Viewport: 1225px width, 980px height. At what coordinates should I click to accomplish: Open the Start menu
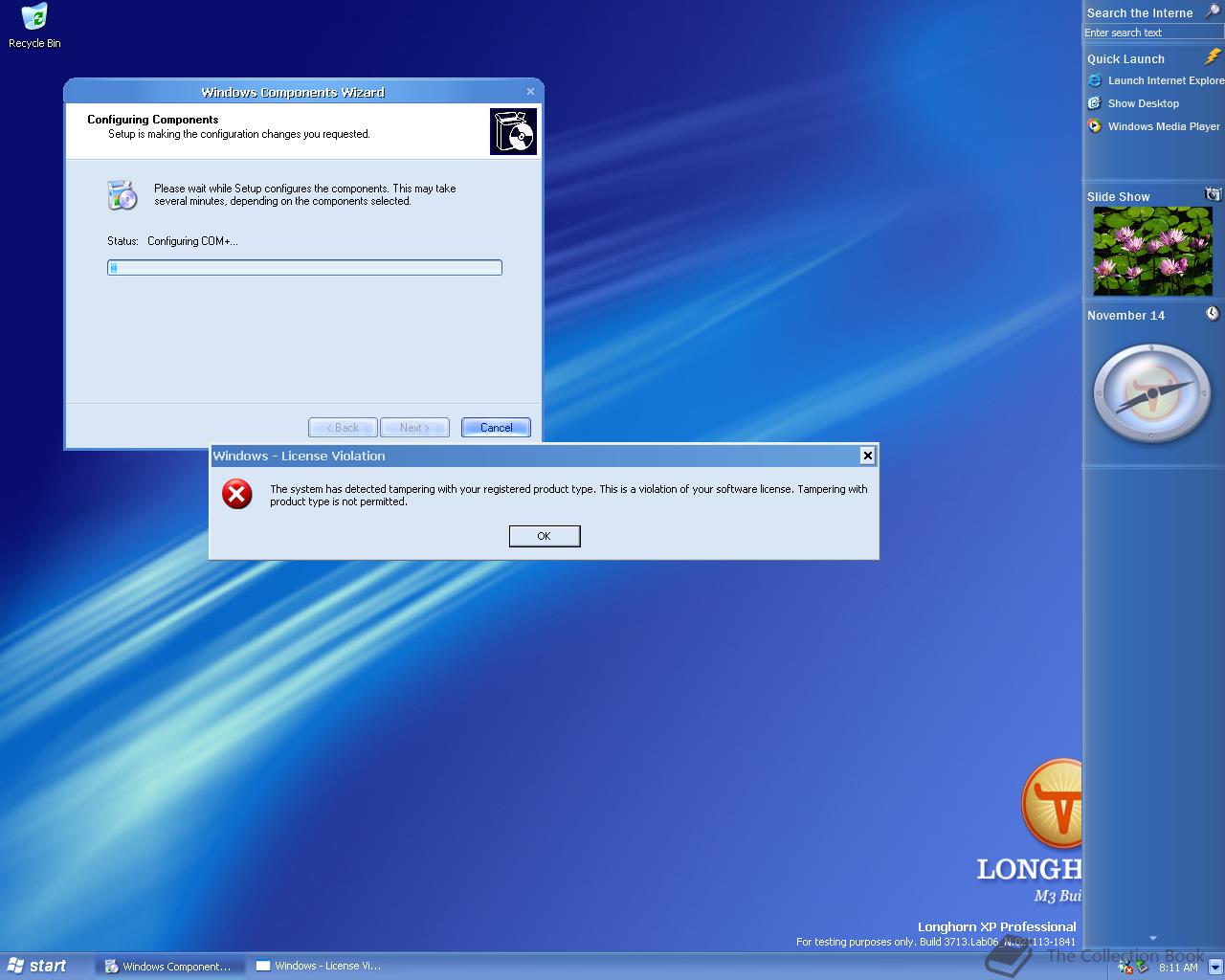[x=38, y=967]
